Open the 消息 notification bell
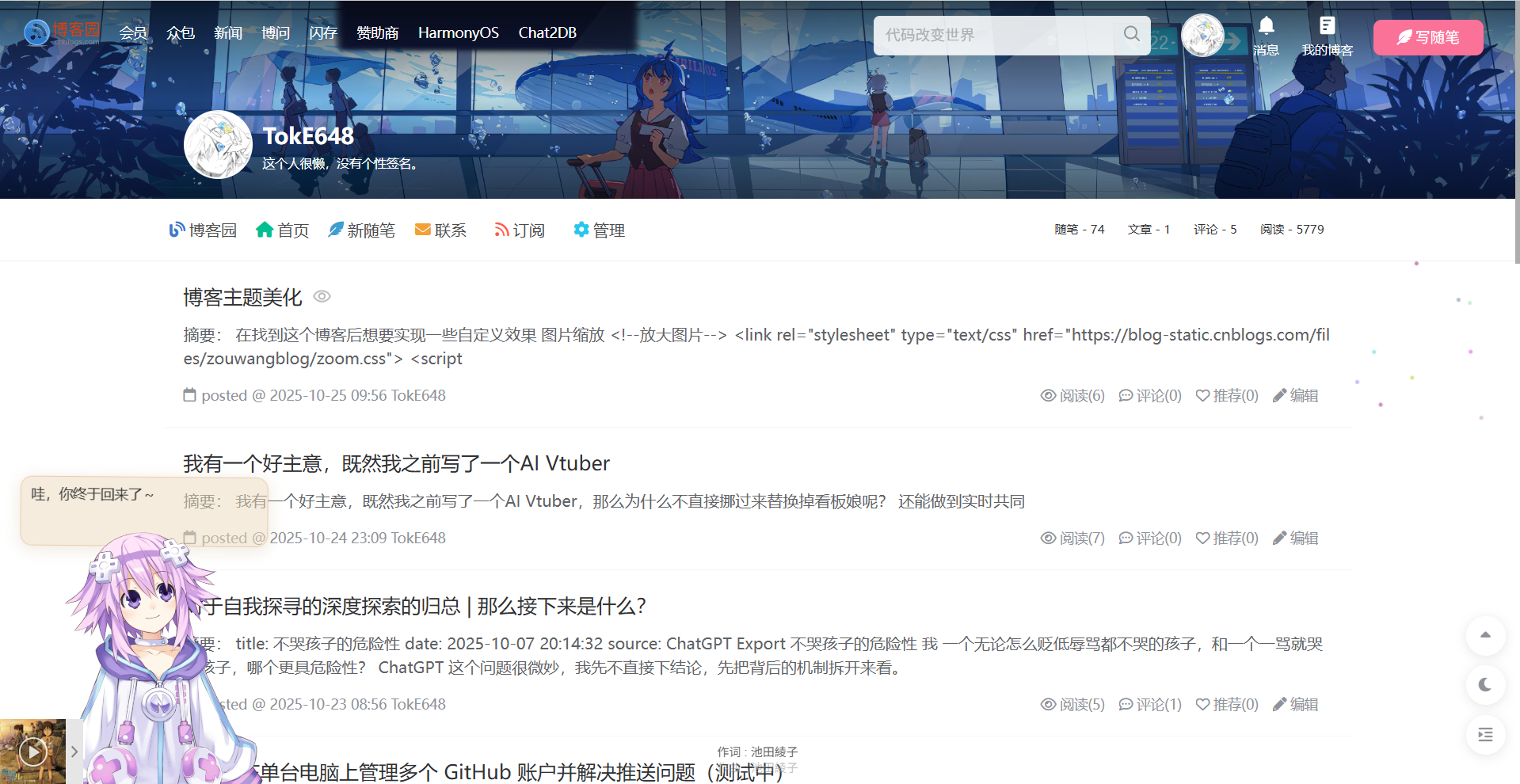Image resolution: width=1520 pixels, height=784 pixels. point(1267,36)
